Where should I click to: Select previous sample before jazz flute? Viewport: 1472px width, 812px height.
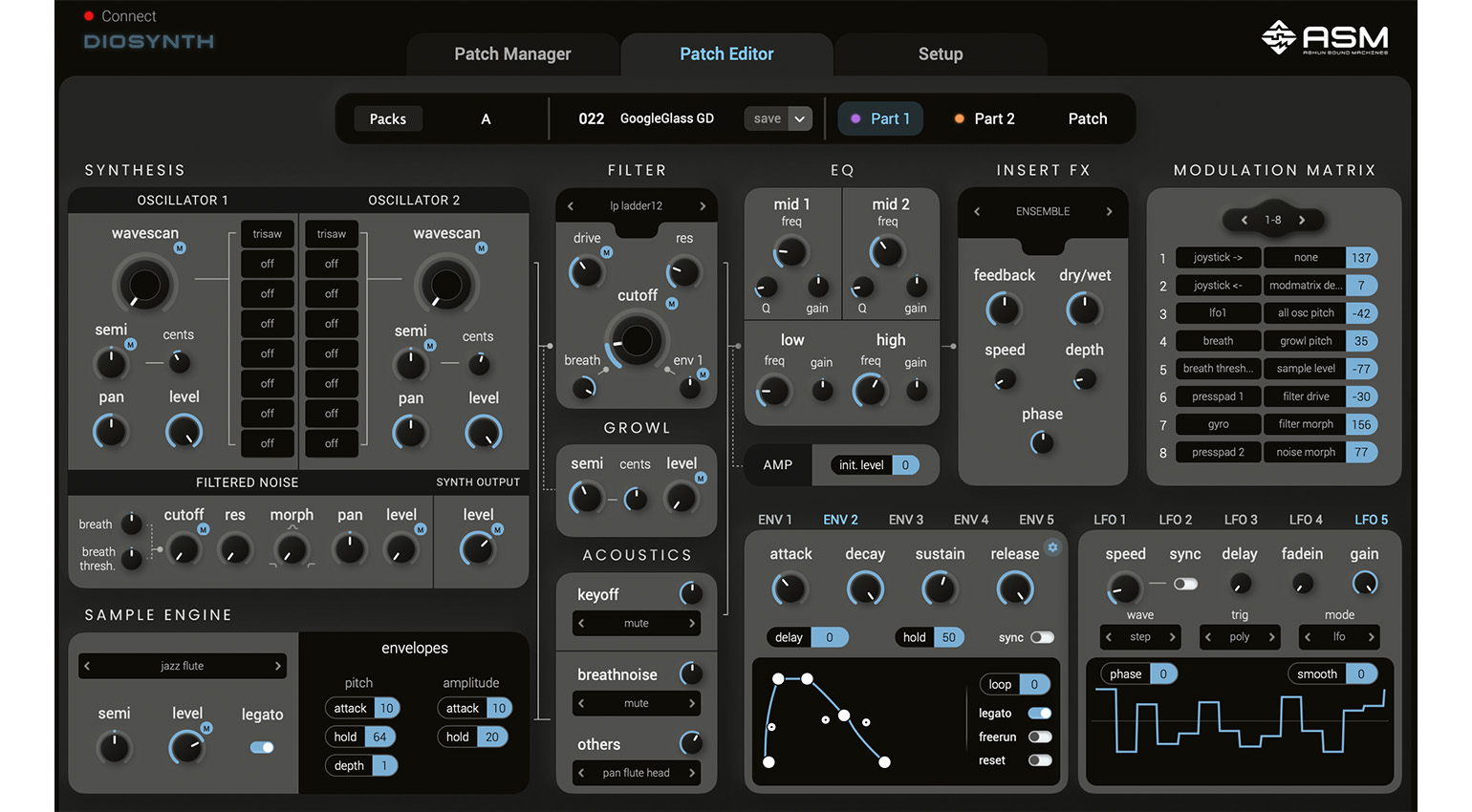[87, 666]
